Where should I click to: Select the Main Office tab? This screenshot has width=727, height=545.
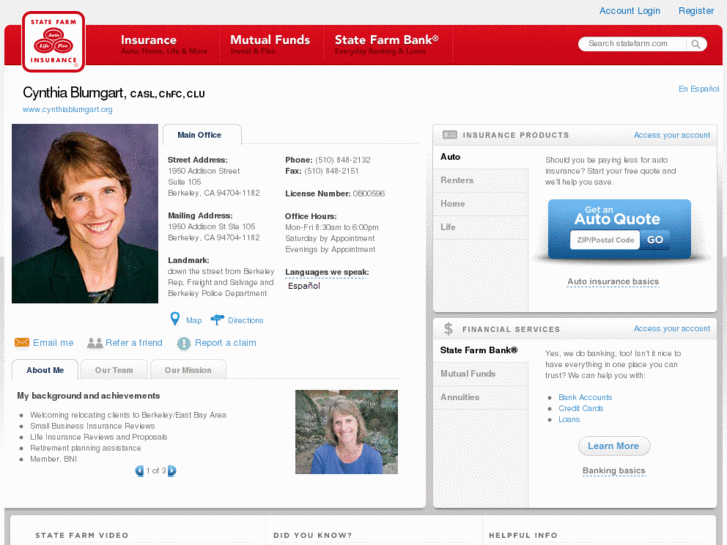202,135
